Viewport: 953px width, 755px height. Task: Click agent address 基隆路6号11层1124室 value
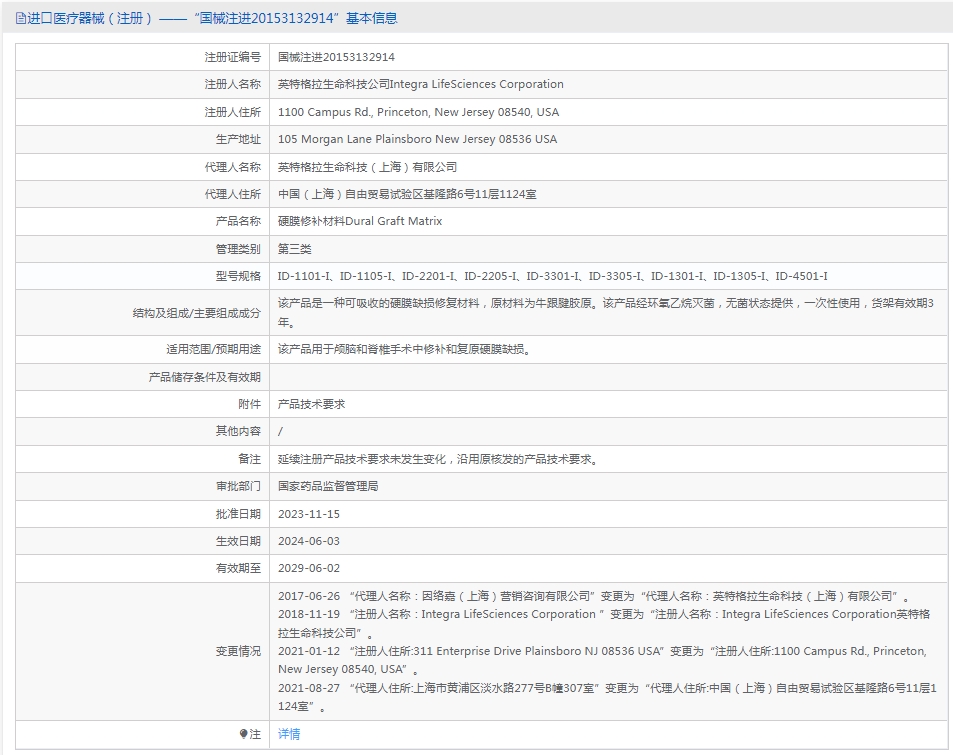click(407, 195)
